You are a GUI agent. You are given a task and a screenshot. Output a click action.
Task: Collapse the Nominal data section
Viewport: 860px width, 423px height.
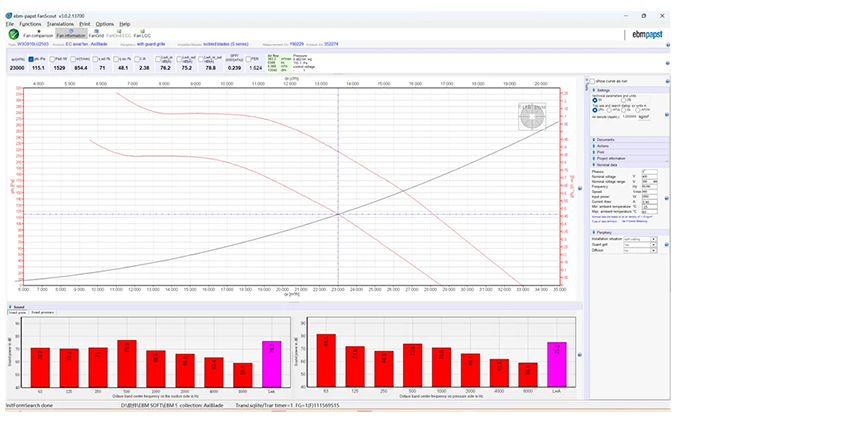[630, 165]
